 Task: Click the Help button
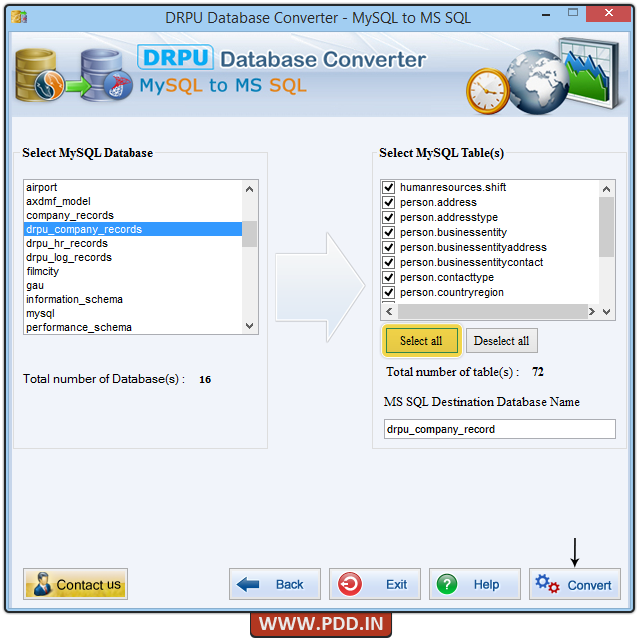[x=475, y=584]
